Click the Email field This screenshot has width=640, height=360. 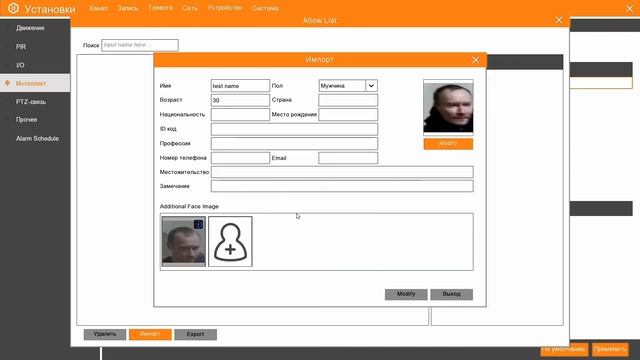348,158
